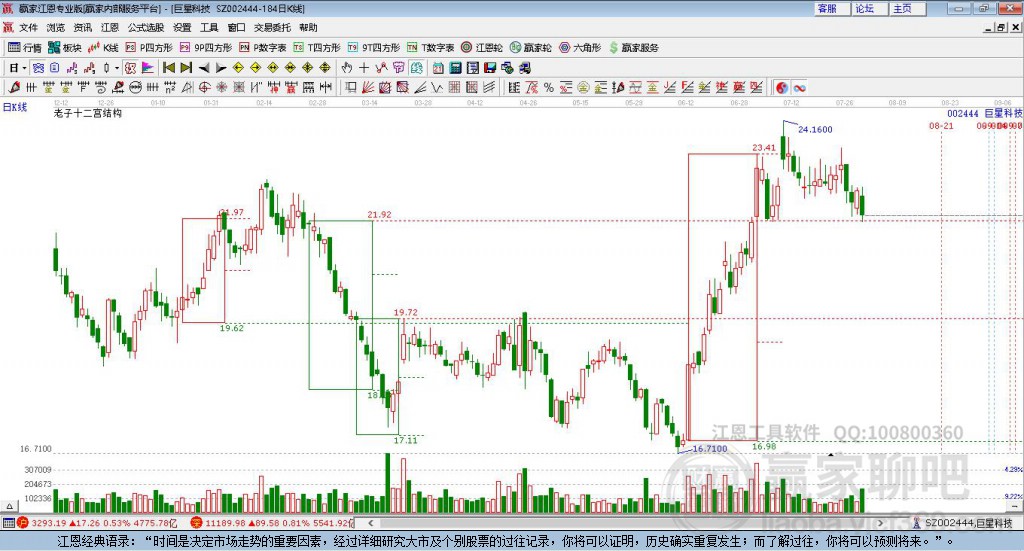
Task: Select the circular target cycle tool
Action: click(205, 87)
